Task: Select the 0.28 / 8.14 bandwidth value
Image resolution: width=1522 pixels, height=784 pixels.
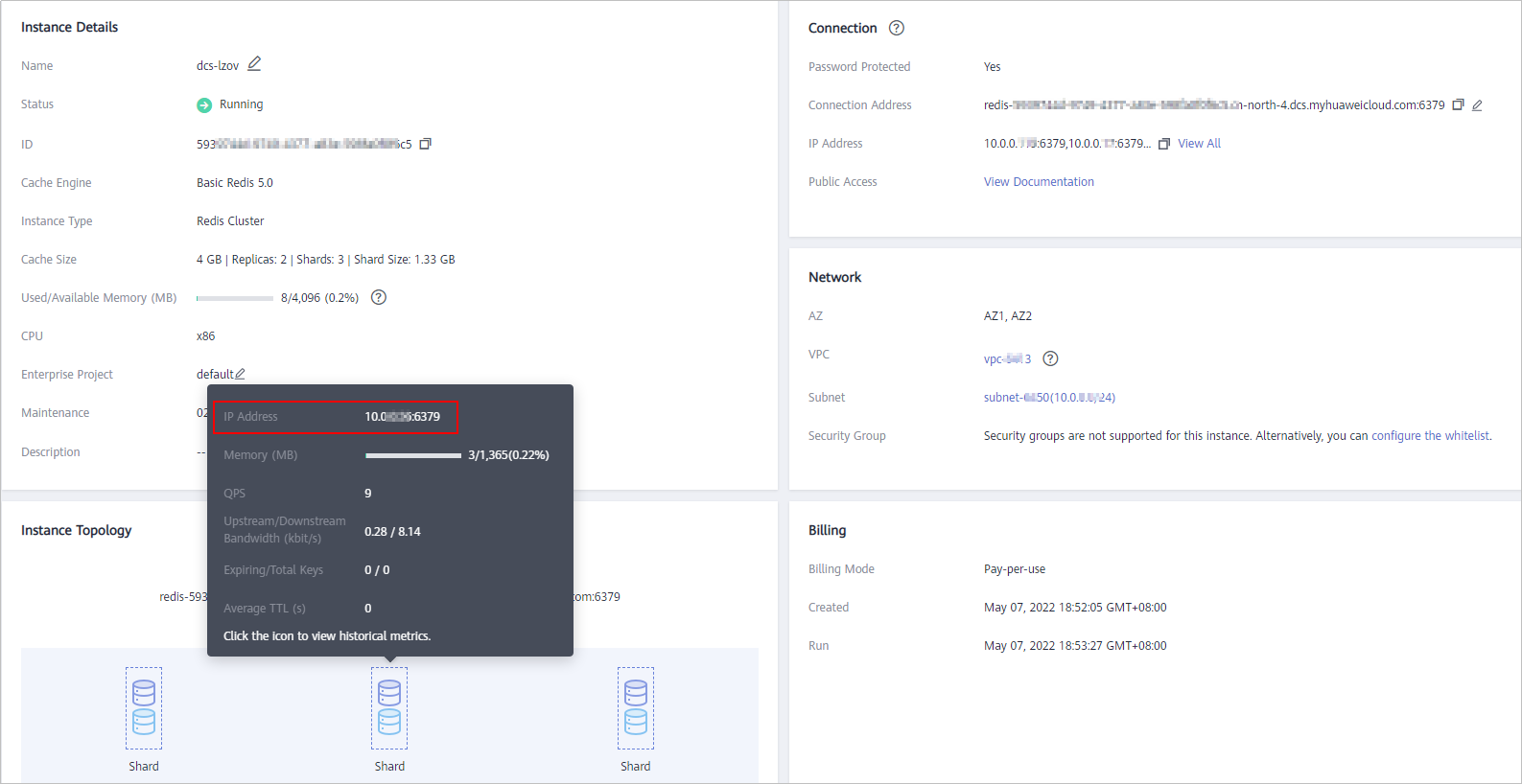Action: point(392,532)
